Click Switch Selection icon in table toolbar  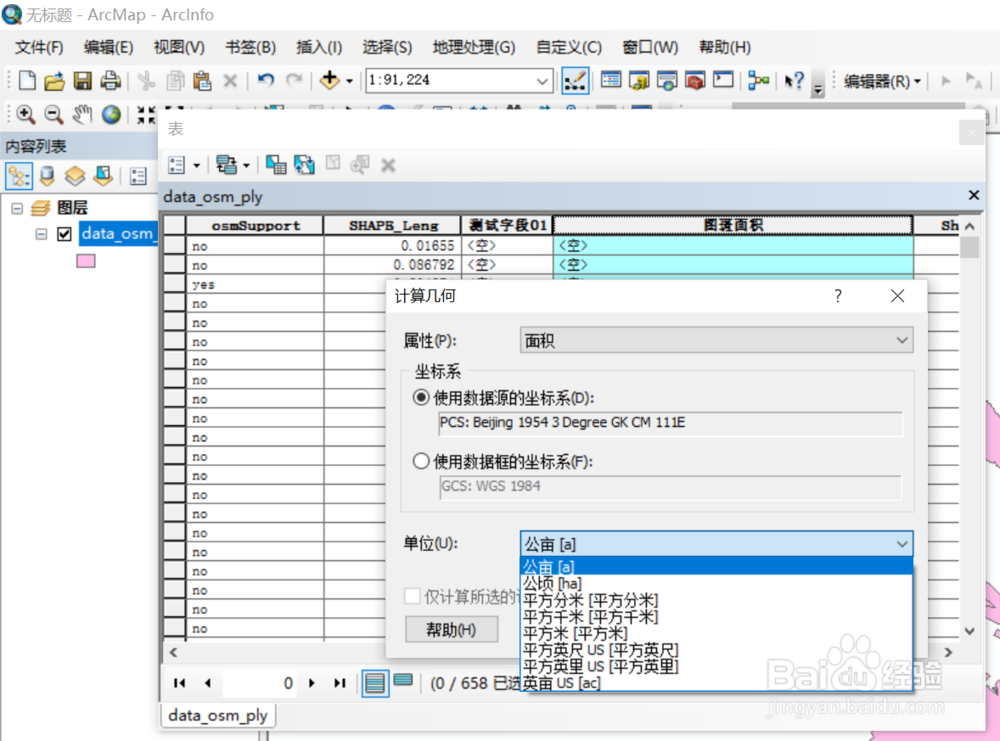click(x=304, y=165)
